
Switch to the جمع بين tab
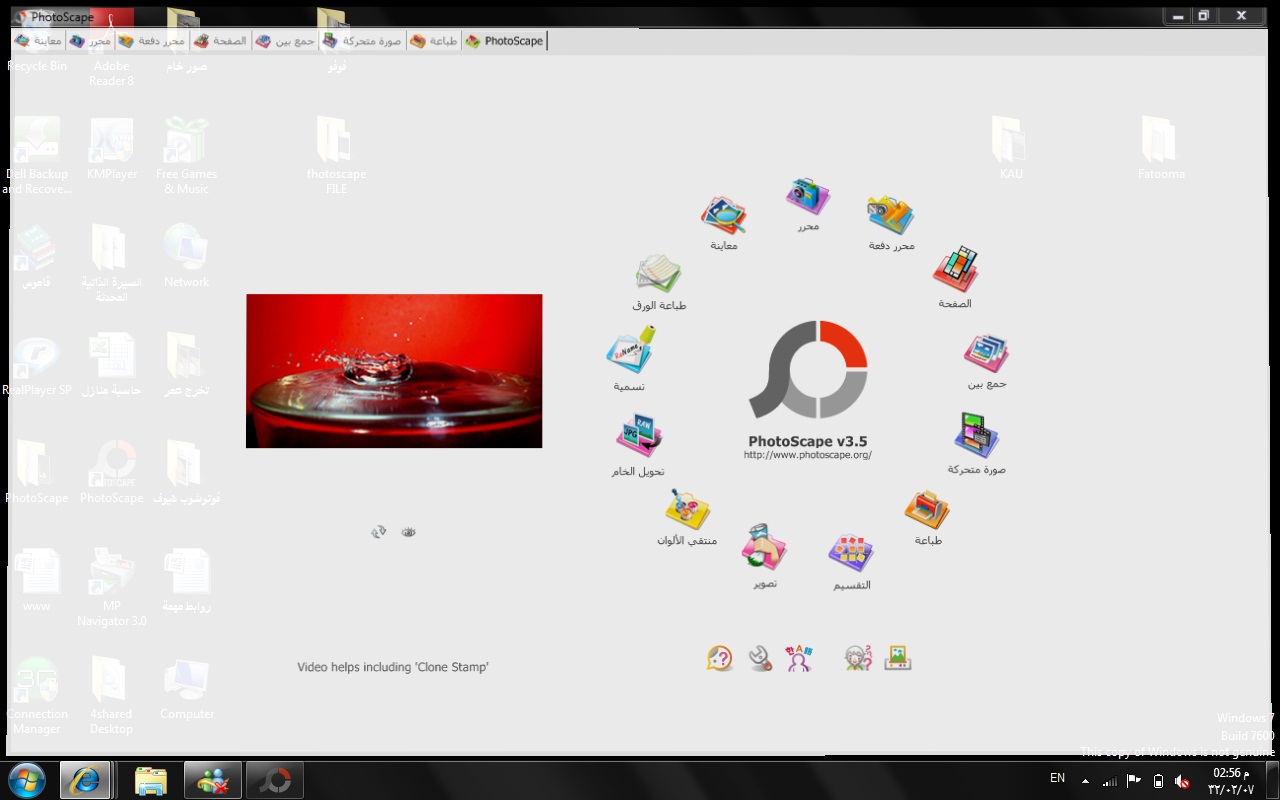pyautogui.click(x=285, y=41)
